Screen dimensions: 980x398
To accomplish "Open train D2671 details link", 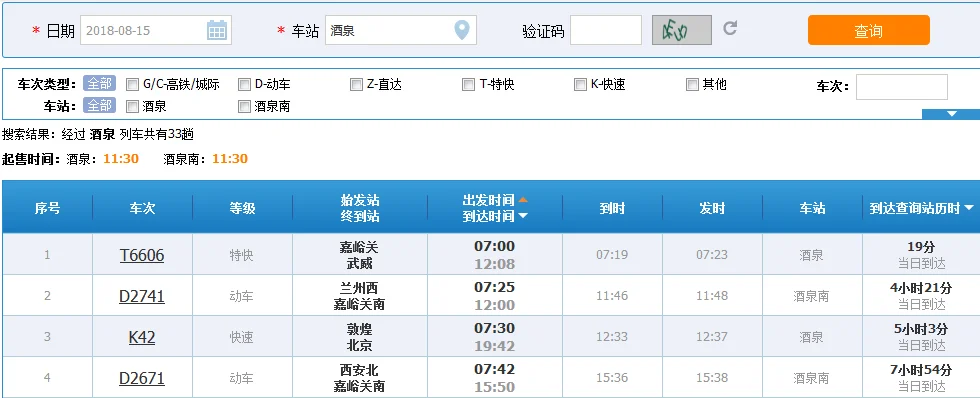I will [142, 379].
